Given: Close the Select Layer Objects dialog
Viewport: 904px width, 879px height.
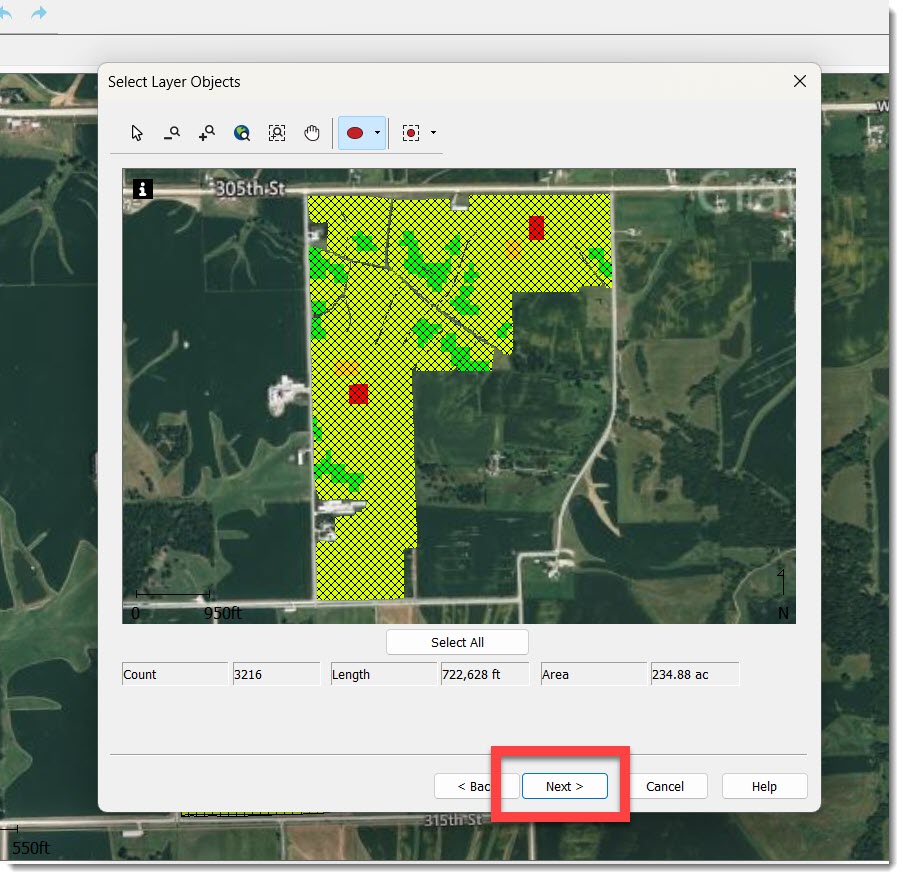Looking at the screenshot, I should [799, 82].
